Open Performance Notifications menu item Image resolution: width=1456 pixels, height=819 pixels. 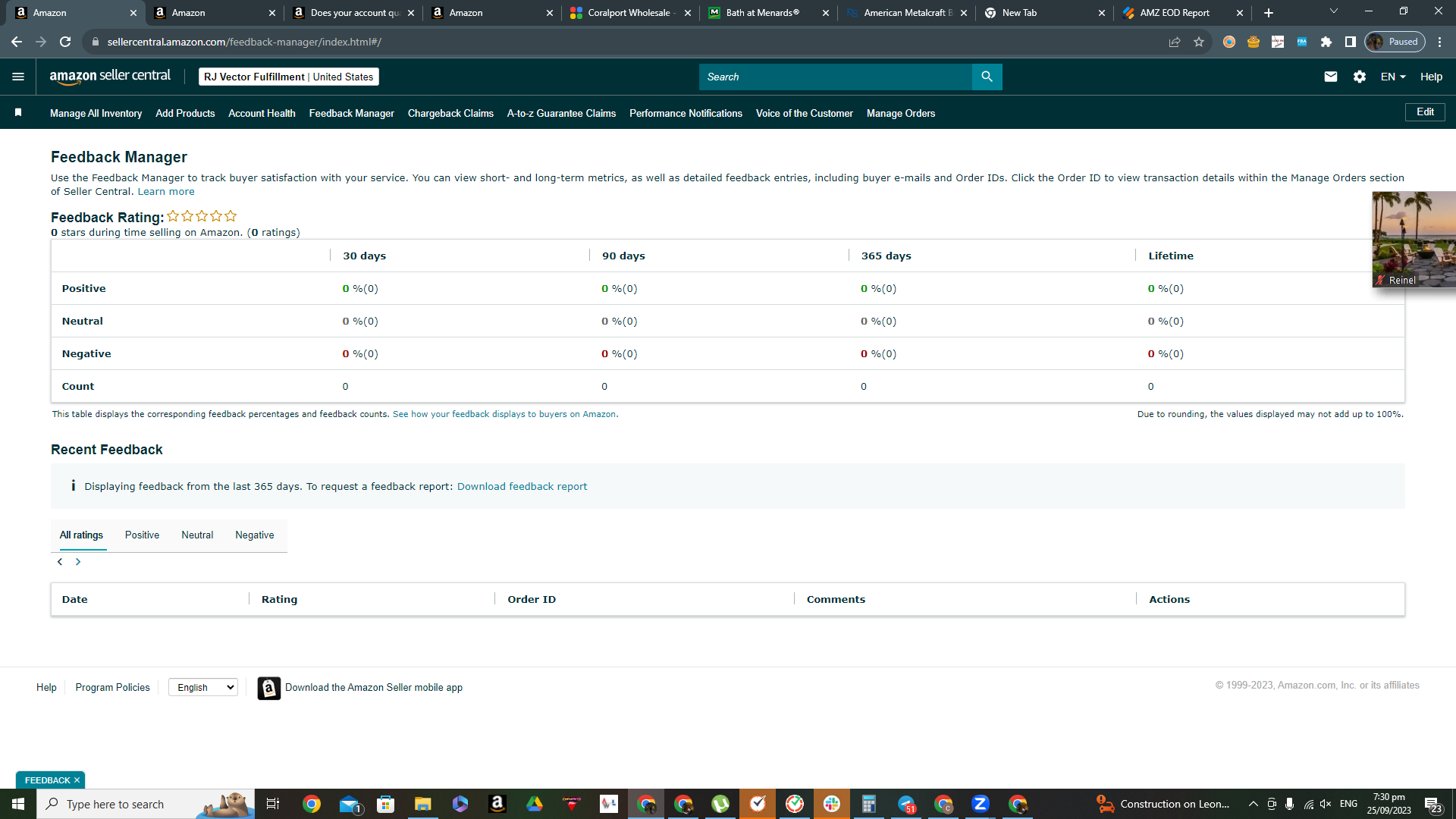(686, 113)
